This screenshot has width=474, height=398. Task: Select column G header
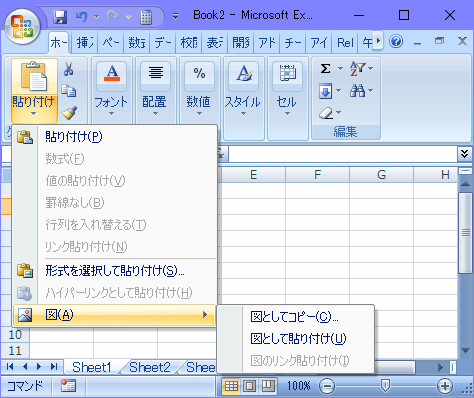[x=381, y=174]
